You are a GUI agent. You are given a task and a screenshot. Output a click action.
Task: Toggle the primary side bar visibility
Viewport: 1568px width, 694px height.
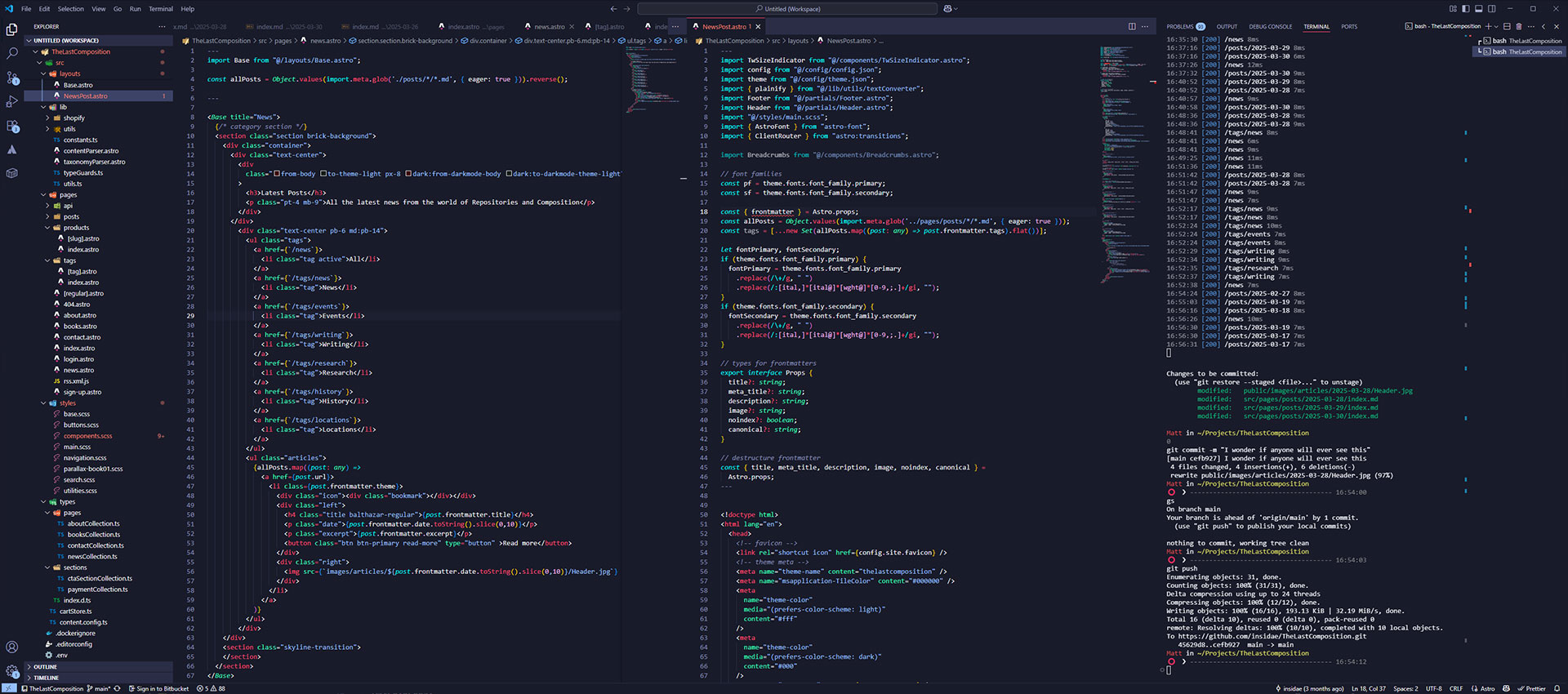(1465, 9)
